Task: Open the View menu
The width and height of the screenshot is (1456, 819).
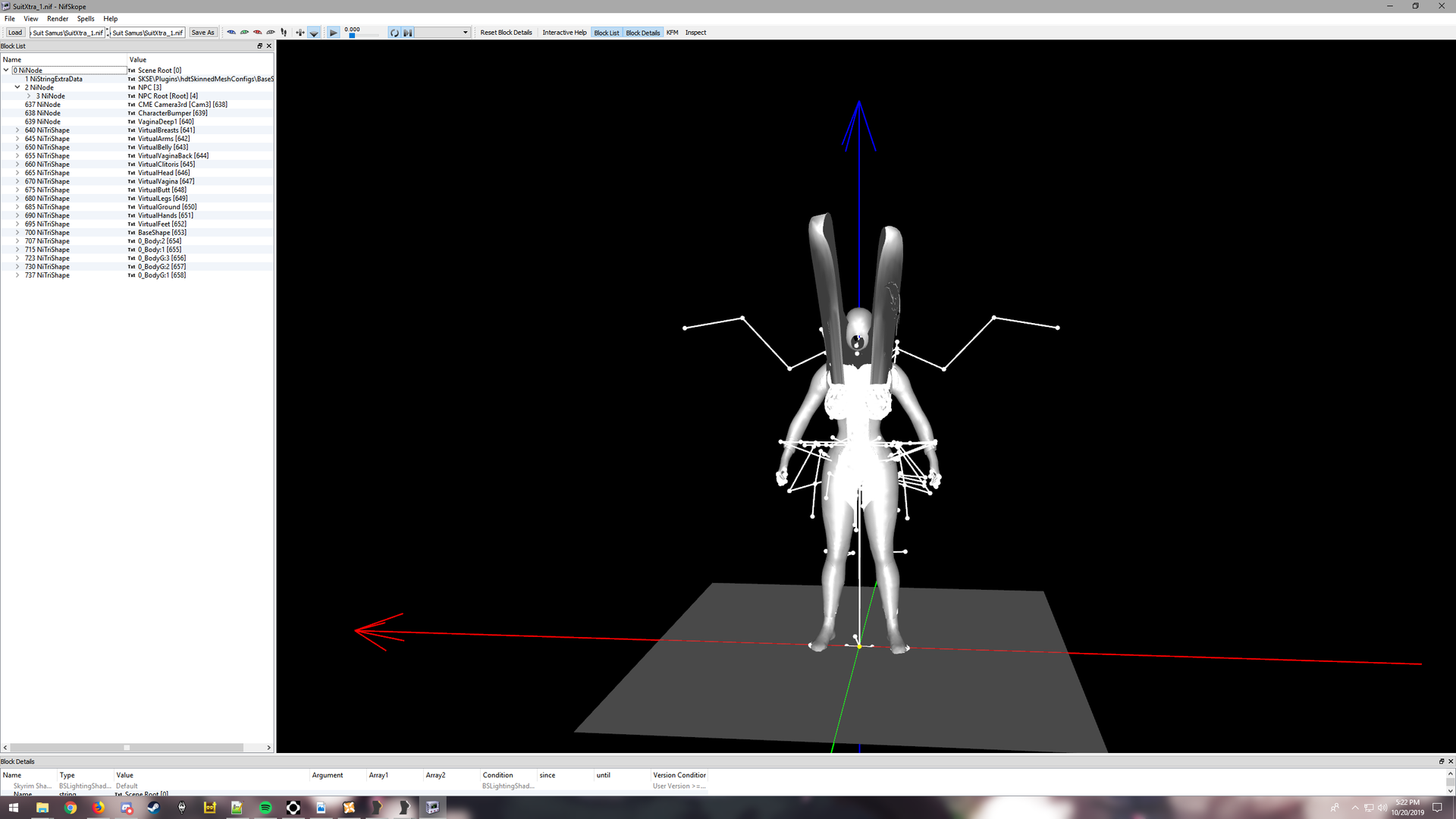Action: pos(31,19)
